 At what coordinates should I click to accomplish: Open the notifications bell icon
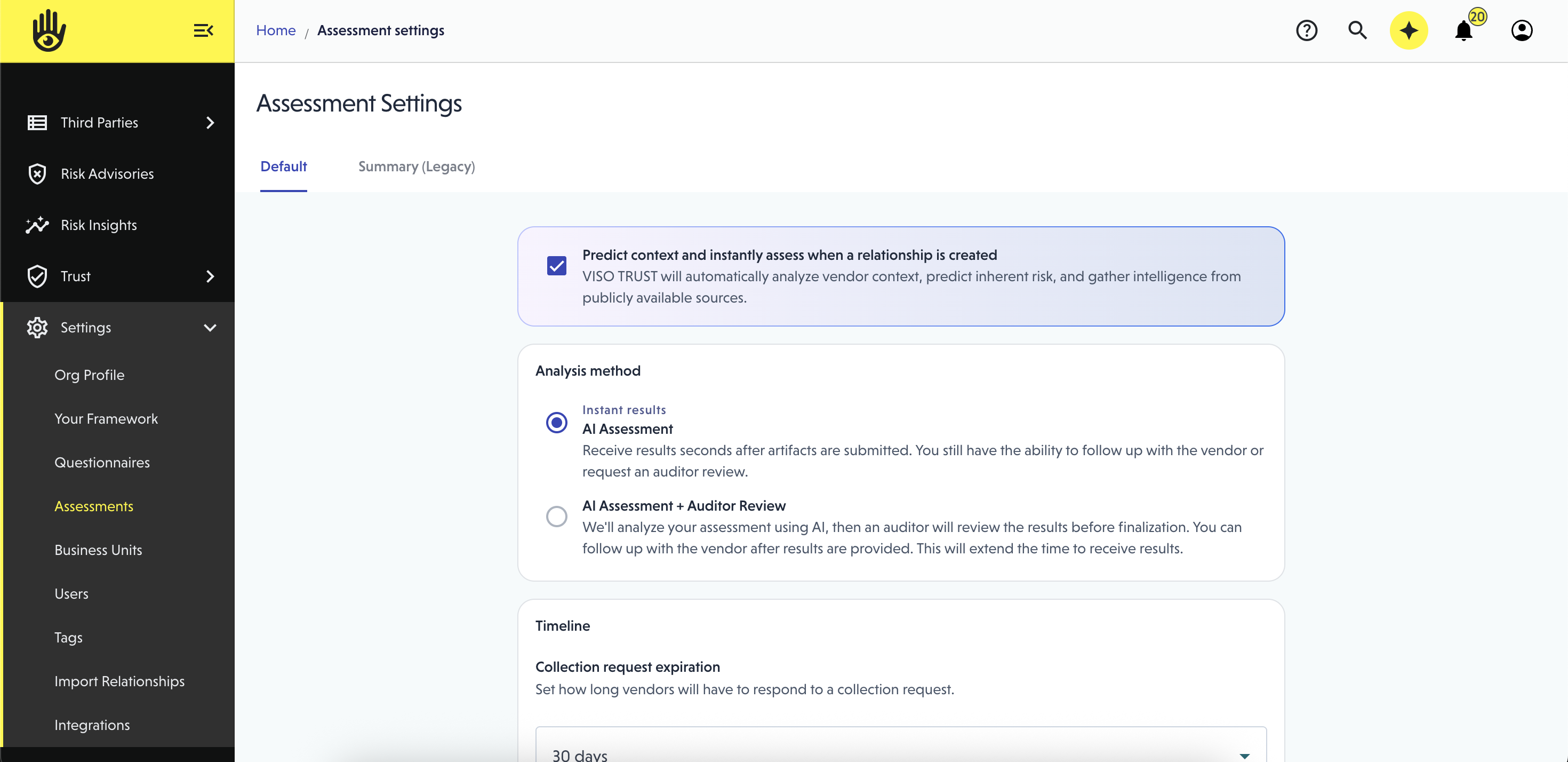1463,30
